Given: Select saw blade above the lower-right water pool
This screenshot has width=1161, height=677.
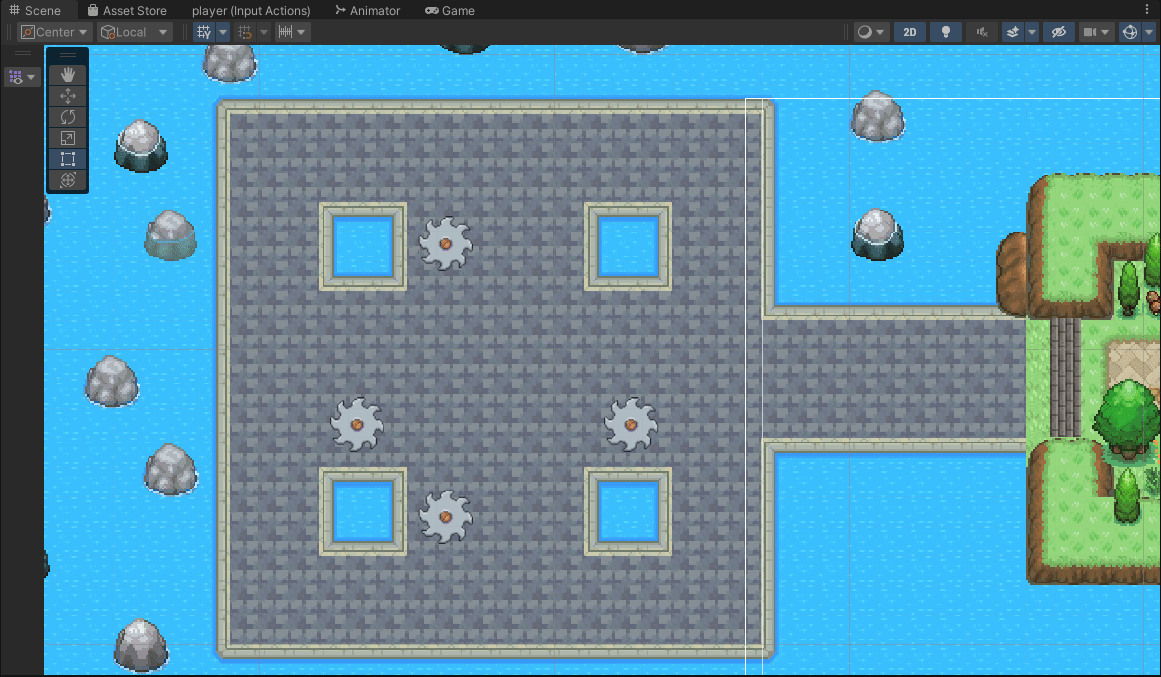Looking at the screenshot, I should click(630, 424).
